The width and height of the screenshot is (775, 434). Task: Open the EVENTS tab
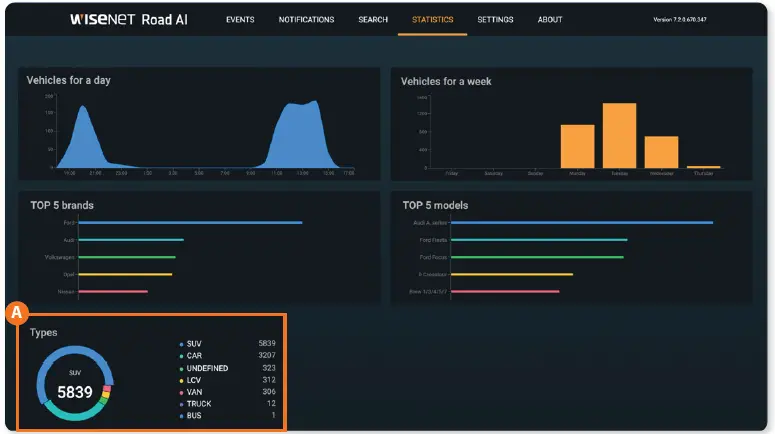pyautogui.click(x=240, y=20)
